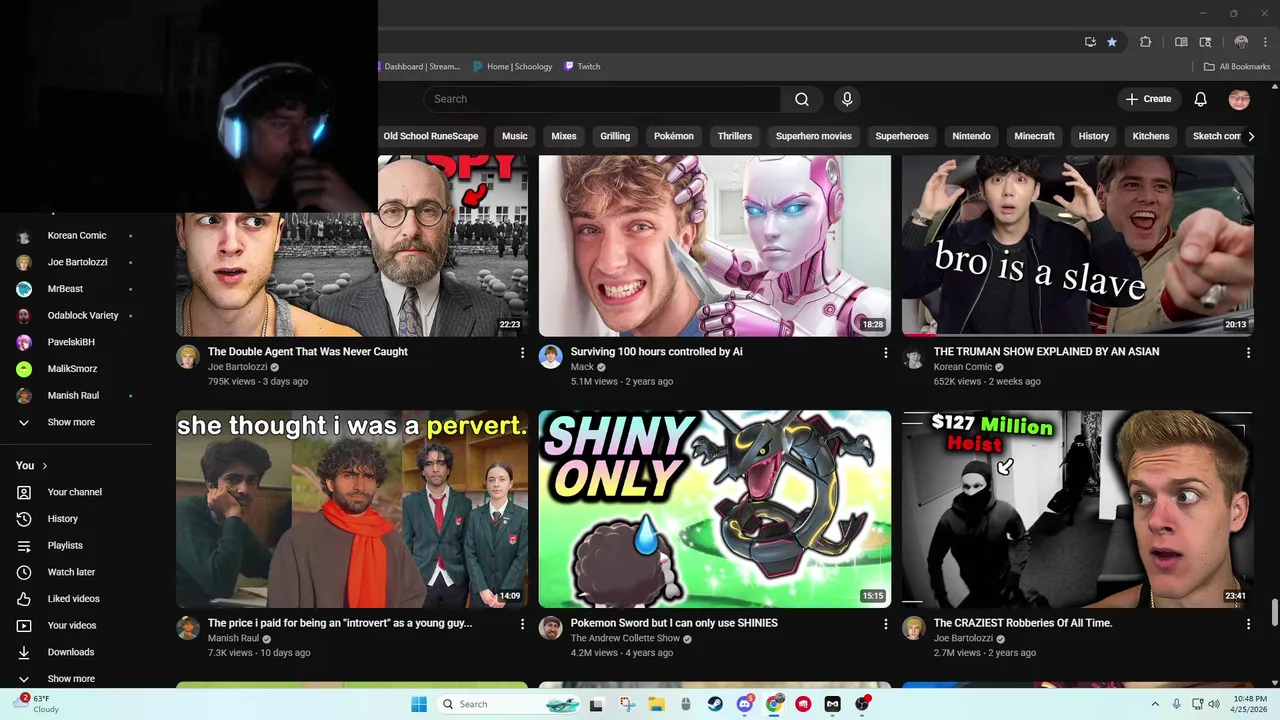Open Dashboard | Stream bookmark
Viewport: 1280px width, 720px height.
(x=420, y=67)
